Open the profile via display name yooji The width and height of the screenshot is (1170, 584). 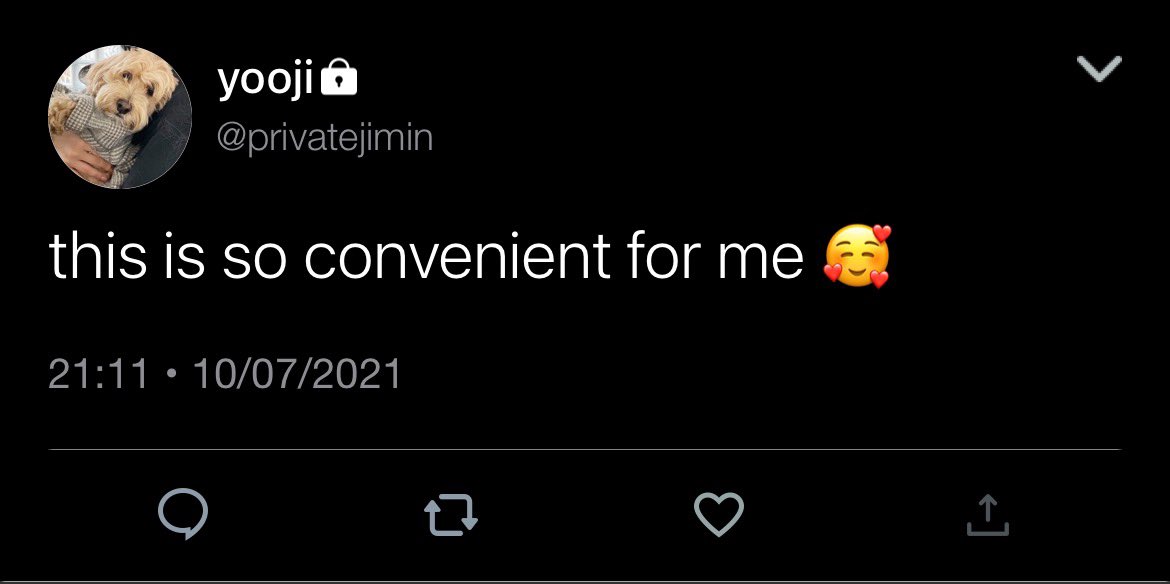point(265,81)
